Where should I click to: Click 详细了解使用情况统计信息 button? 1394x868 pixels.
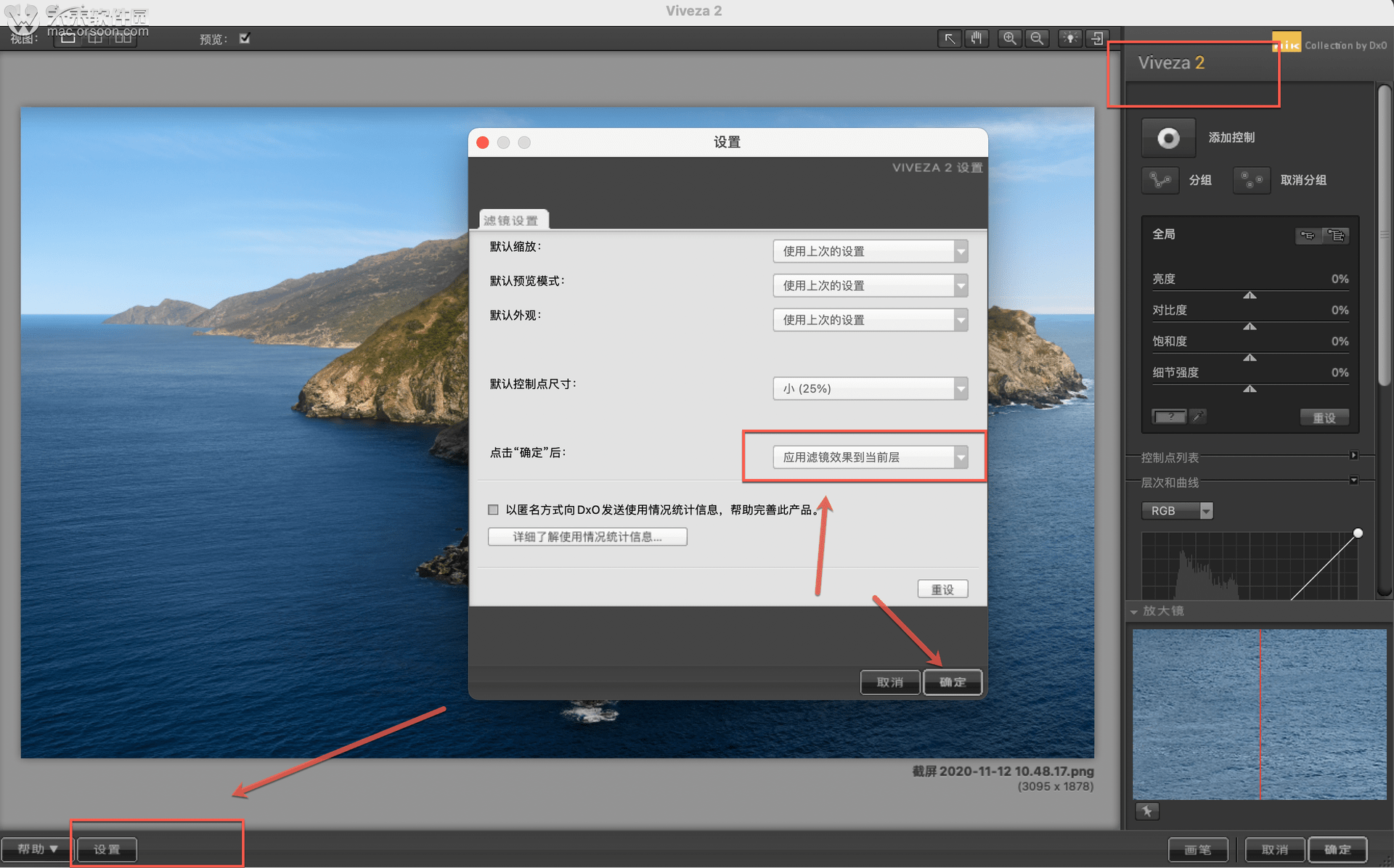[587, 537]
